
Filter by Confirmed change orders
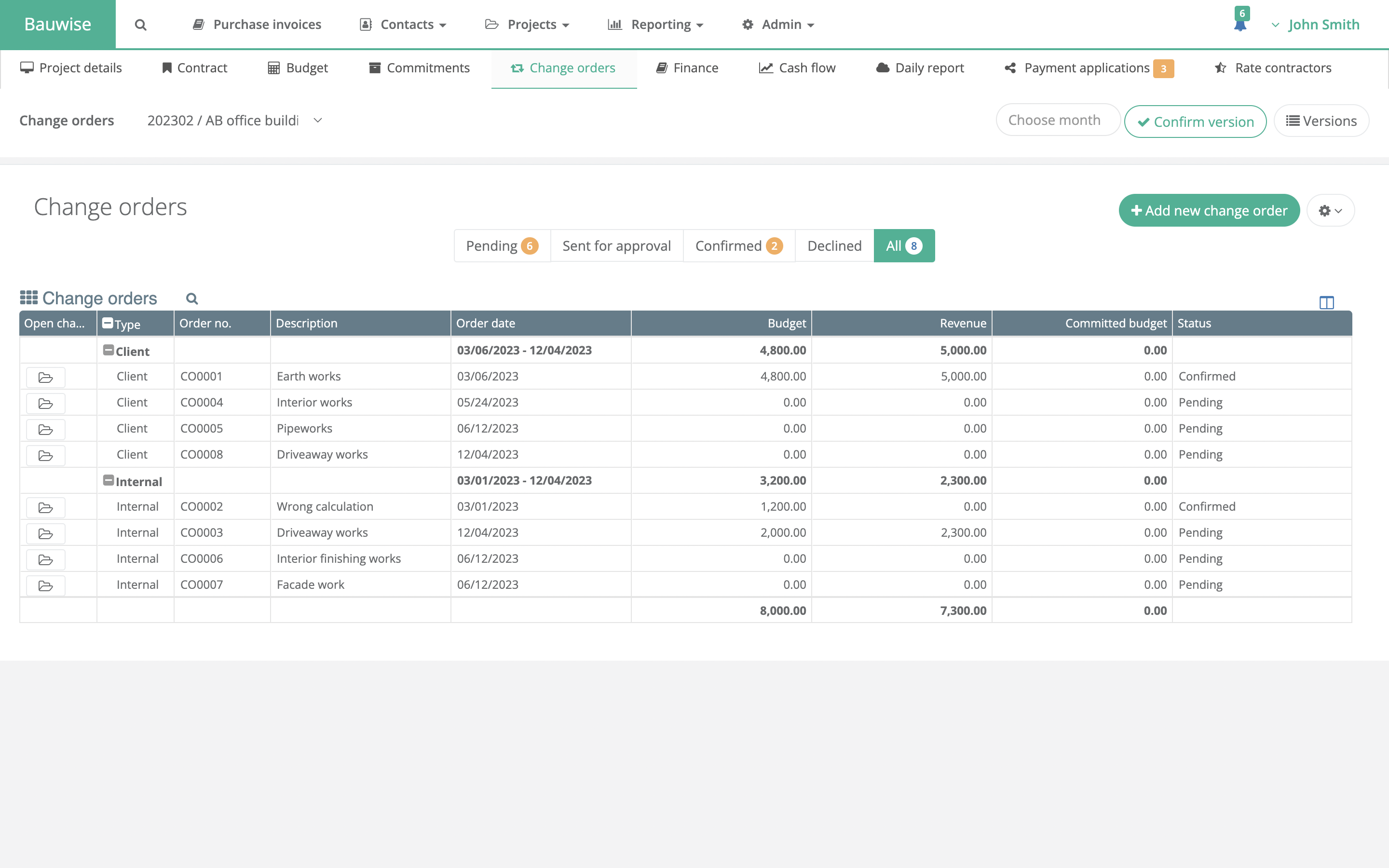739,246
